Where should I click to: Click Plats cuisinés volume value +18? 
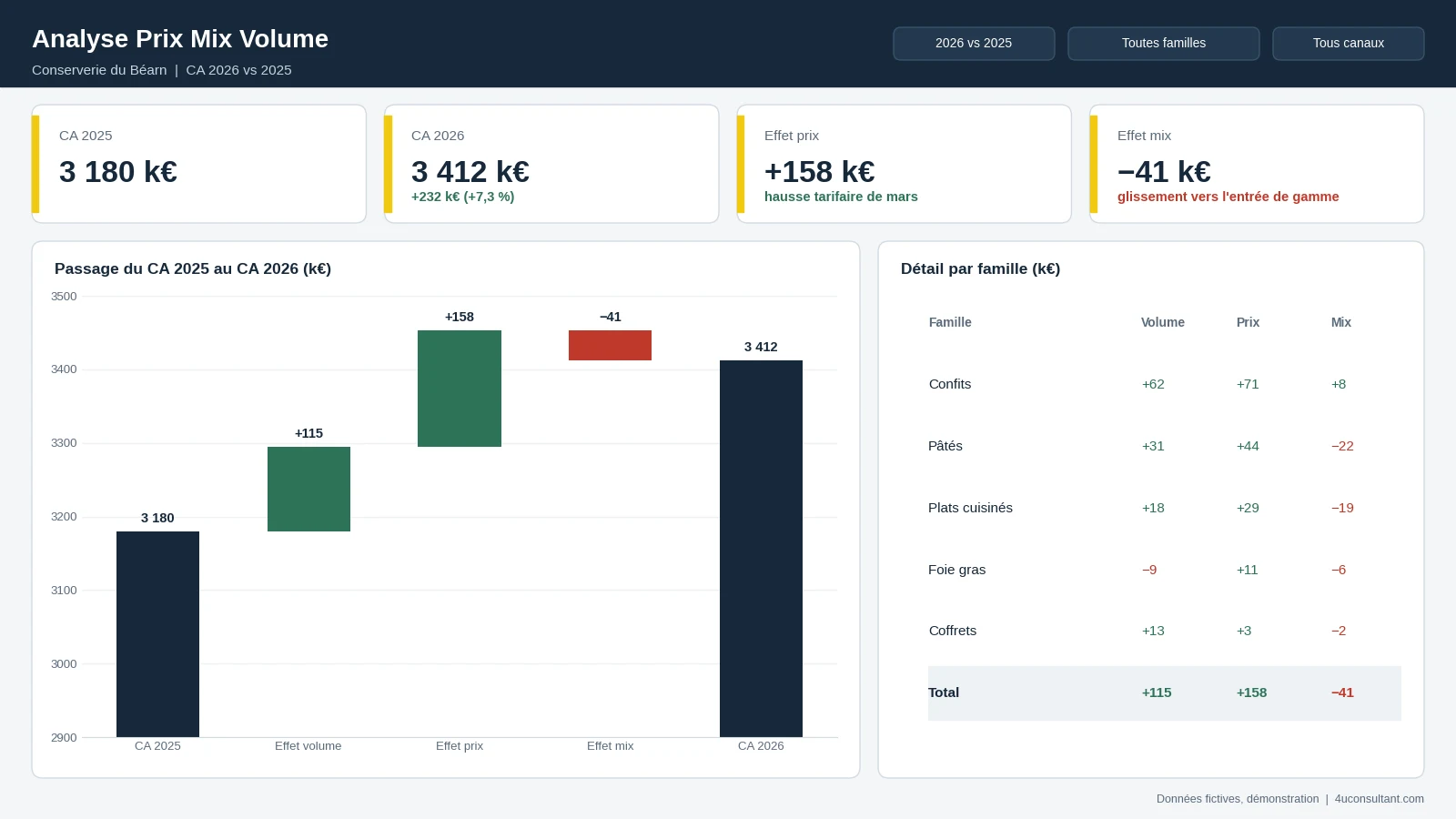(x=1153, y=508)
